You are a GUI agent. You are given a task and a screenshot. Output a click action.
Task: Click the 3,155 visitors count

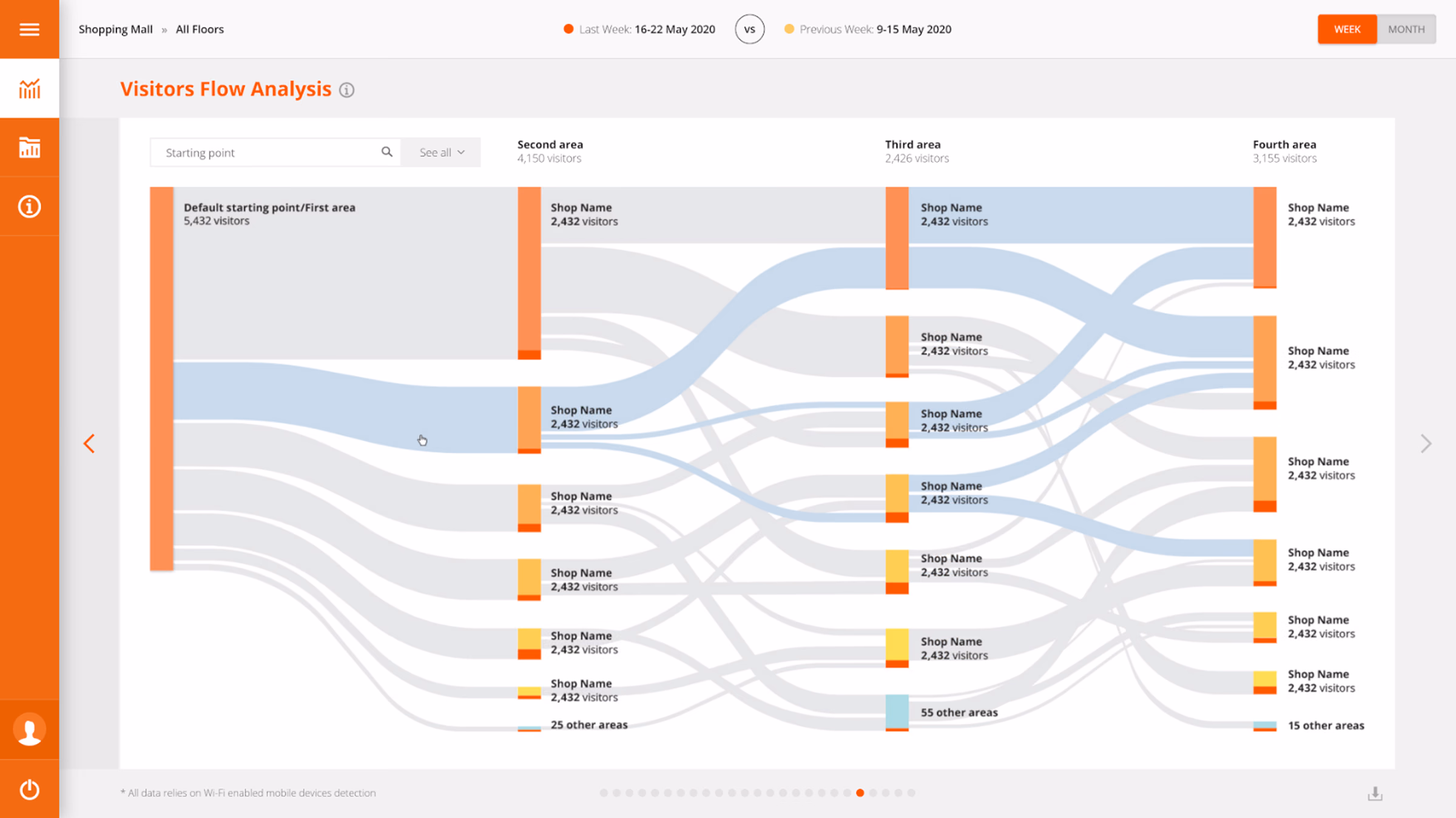point(1284,158)
